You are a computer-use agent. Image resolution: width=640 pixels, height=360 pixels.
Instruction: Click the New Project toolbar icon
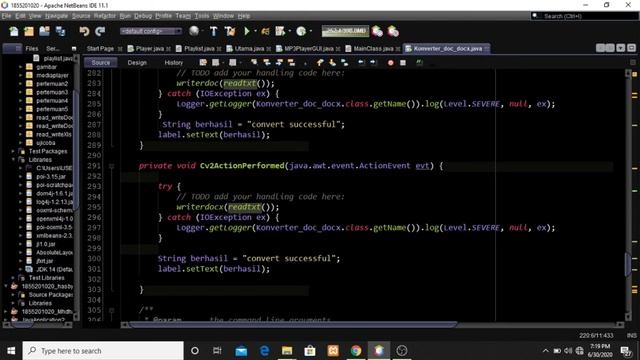click(x=29, y=31)
